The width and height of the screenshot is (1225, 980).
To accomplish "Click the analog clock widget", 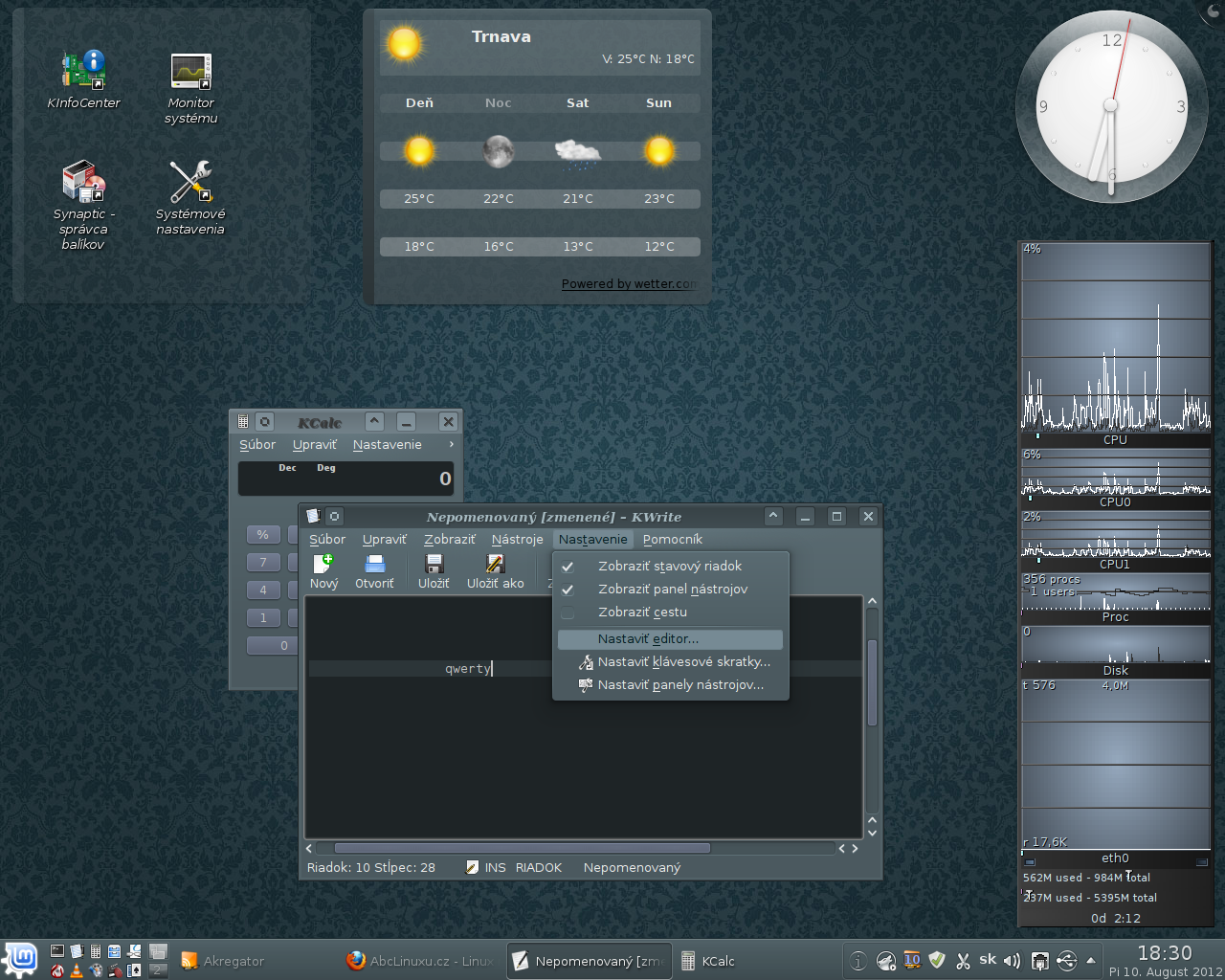I will pos(1111,105).
